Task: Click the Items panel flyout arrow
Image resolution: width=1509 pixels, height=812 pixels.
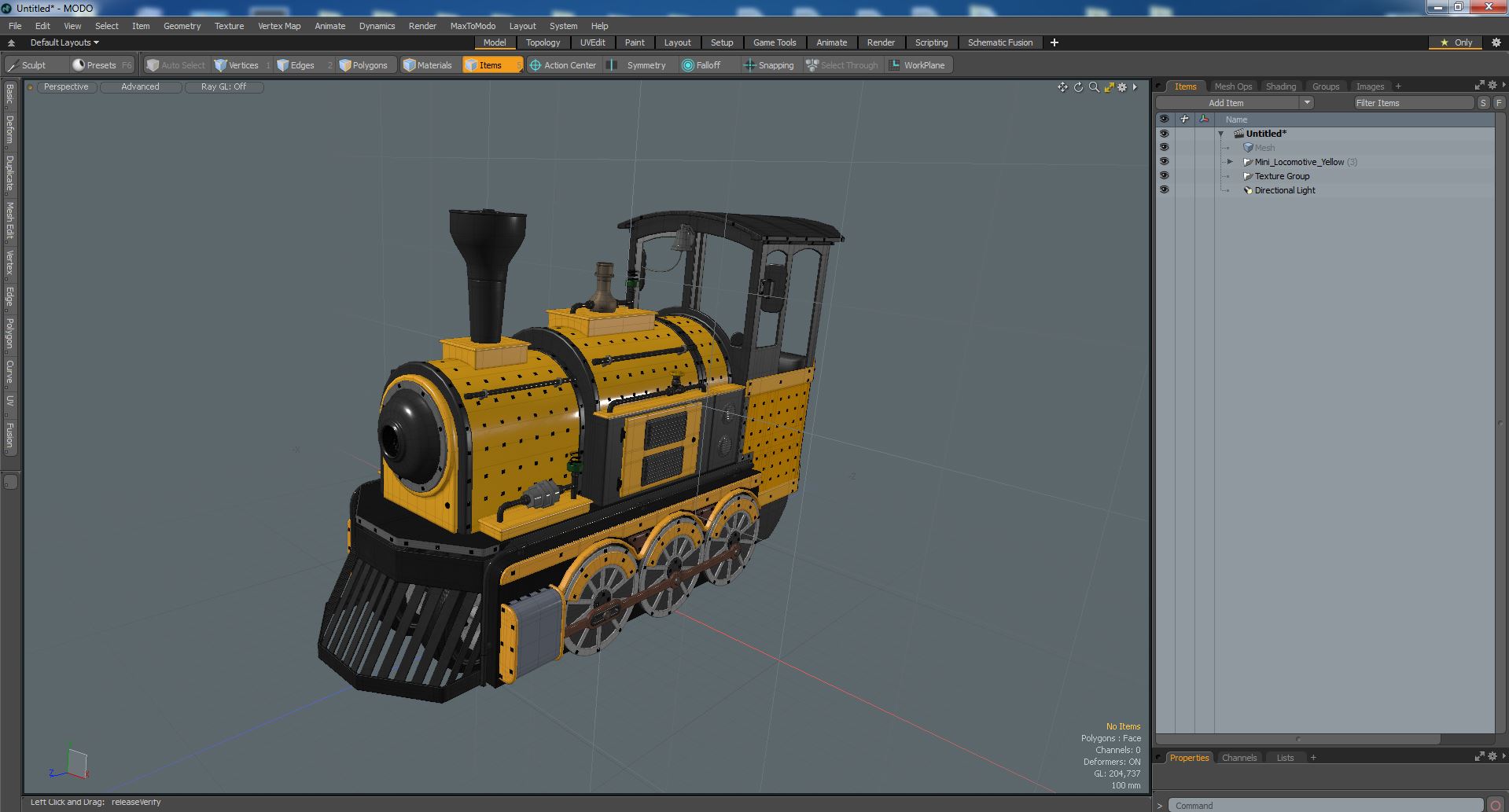Action: pyautogui.click(x=1503, y=86)
